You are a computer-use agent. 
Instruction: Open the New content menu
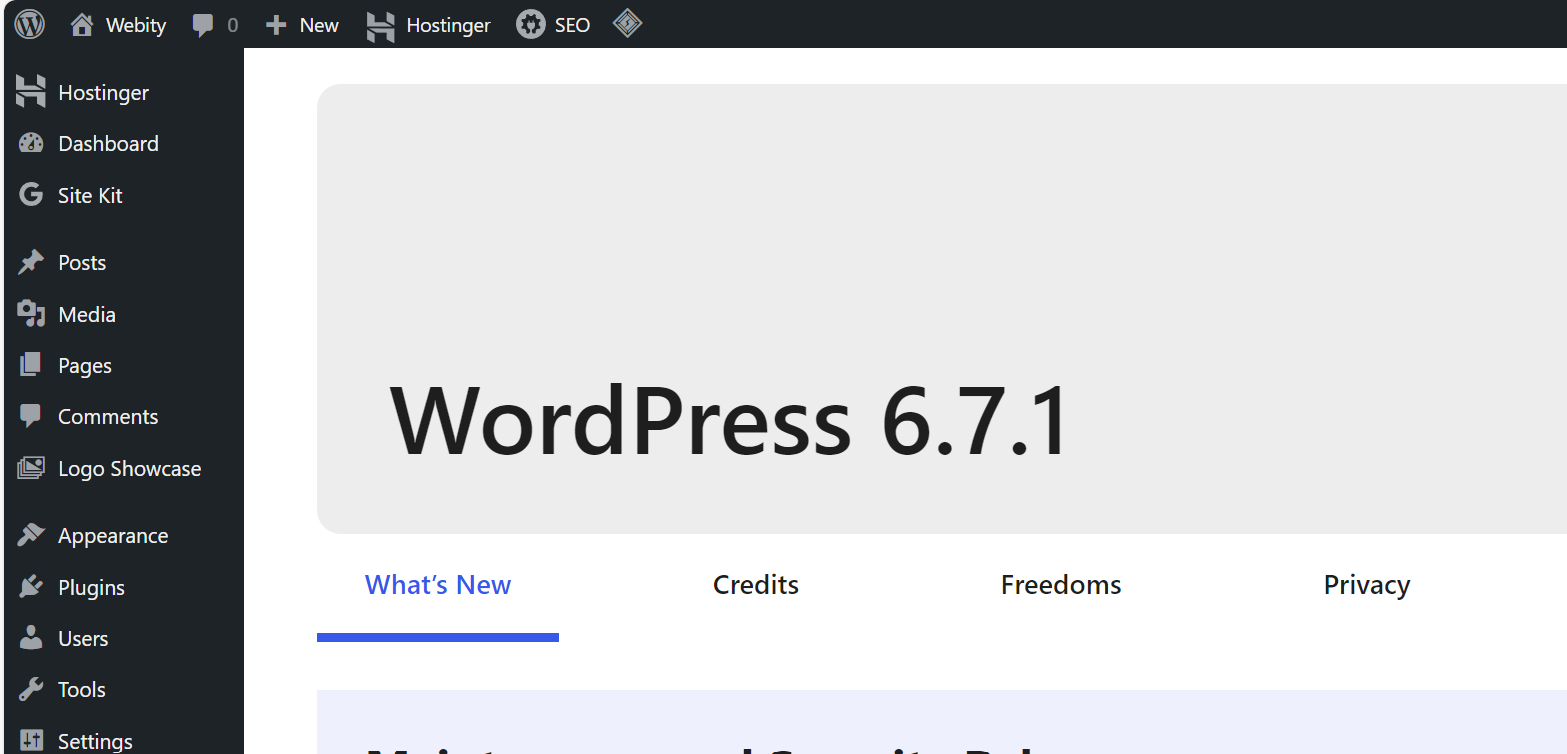click(x=319, y=25)
